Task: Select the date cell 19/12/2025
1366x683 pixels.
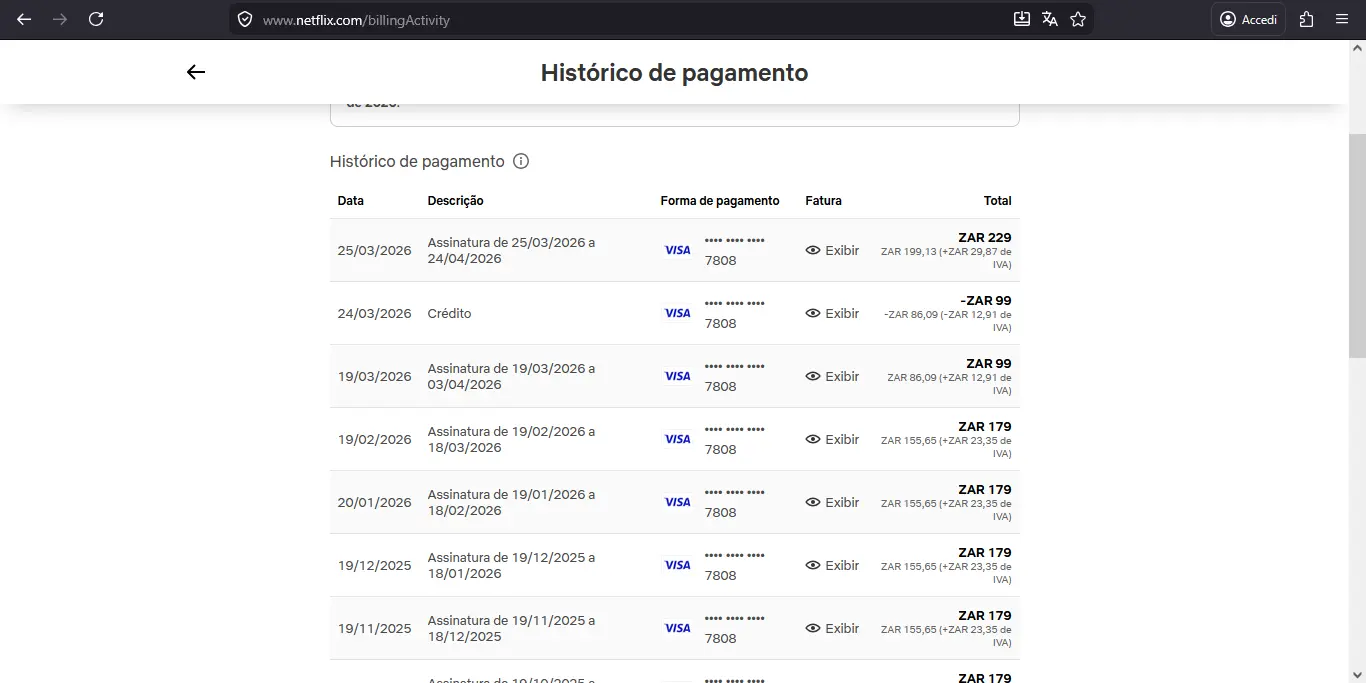Action: click(375, 565)
